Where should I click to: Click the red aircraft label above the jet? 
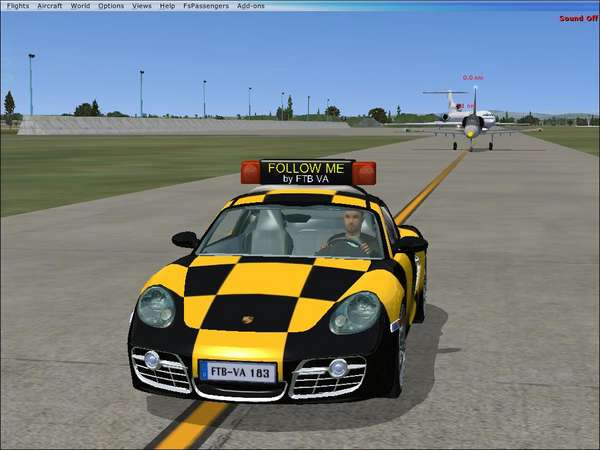tap(473, 78)
